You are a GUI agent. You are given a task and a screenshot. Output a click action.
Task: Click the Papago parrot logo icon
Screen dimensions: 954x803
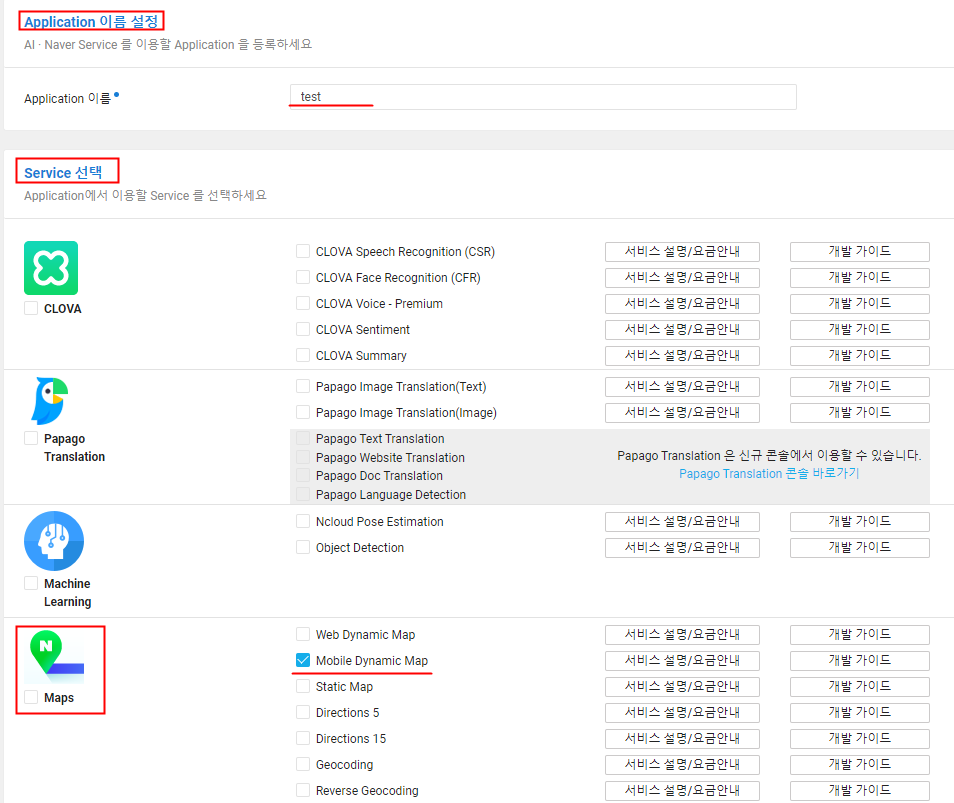point(50,402)
